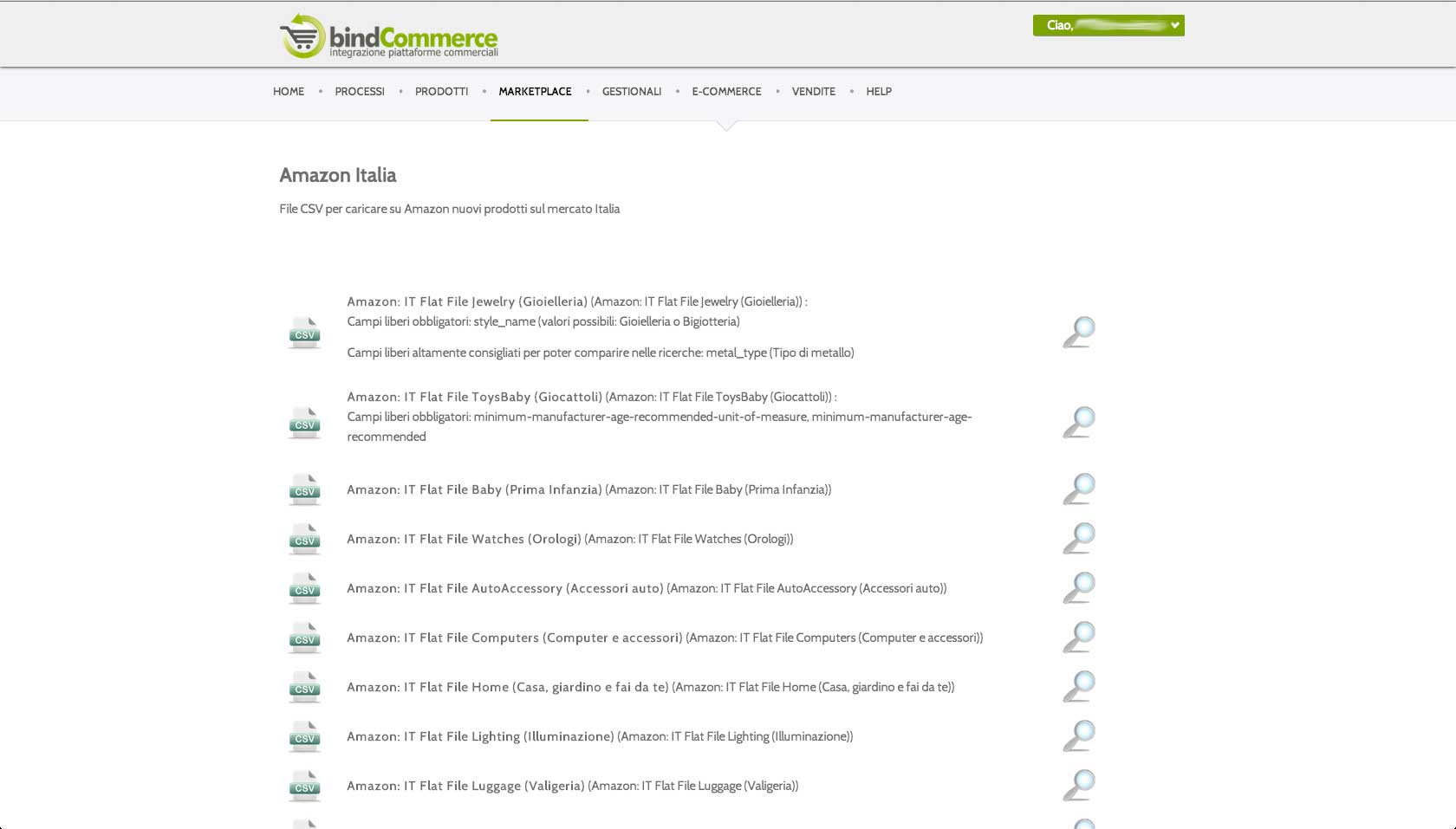This screenshot has width=1456, height=829.
Task: Click the 'File CSV per caricare su Amazon' description
Action: click(450, 209)
